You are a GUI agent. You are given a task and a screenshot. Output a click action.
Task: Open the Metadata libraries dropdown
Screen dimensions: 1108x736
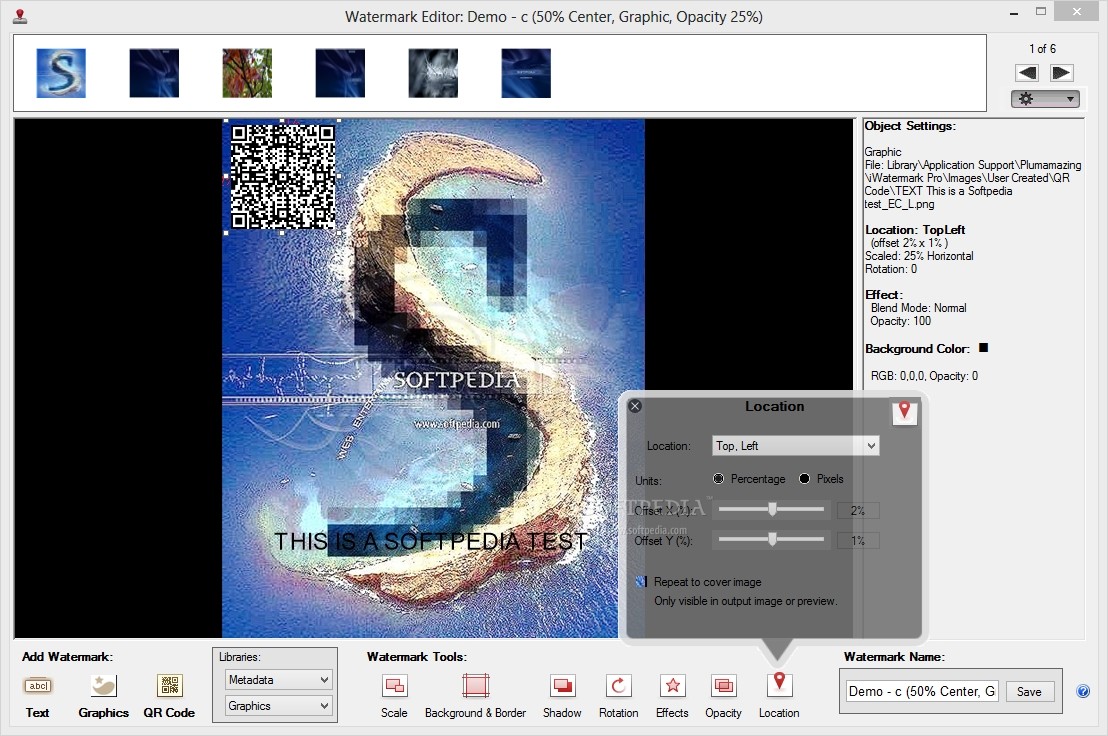(278, 679)
